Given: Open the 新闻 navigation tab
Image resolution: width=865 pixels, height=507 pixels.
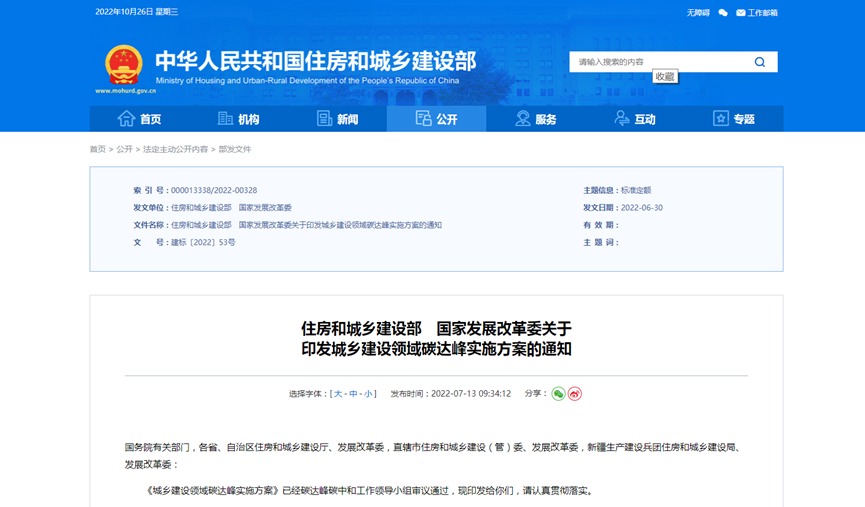Looking at the screenshot, I should tap(337, 119).
